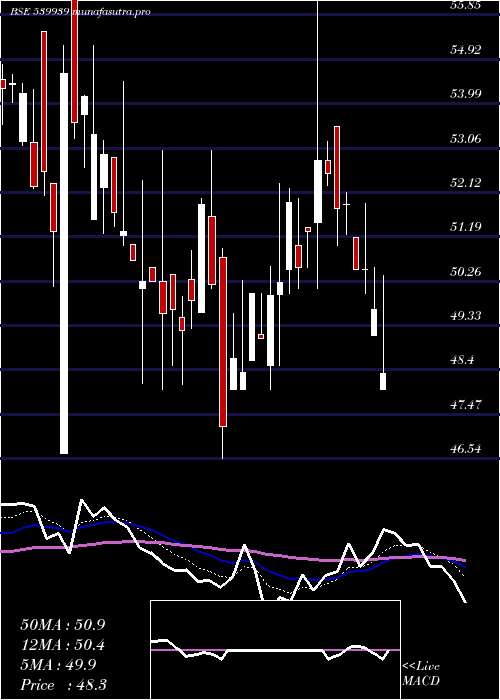Click the 54.92 price axis label
This screenshot has width=500, height=700.
pyautogui.click(x=465, y=50)
